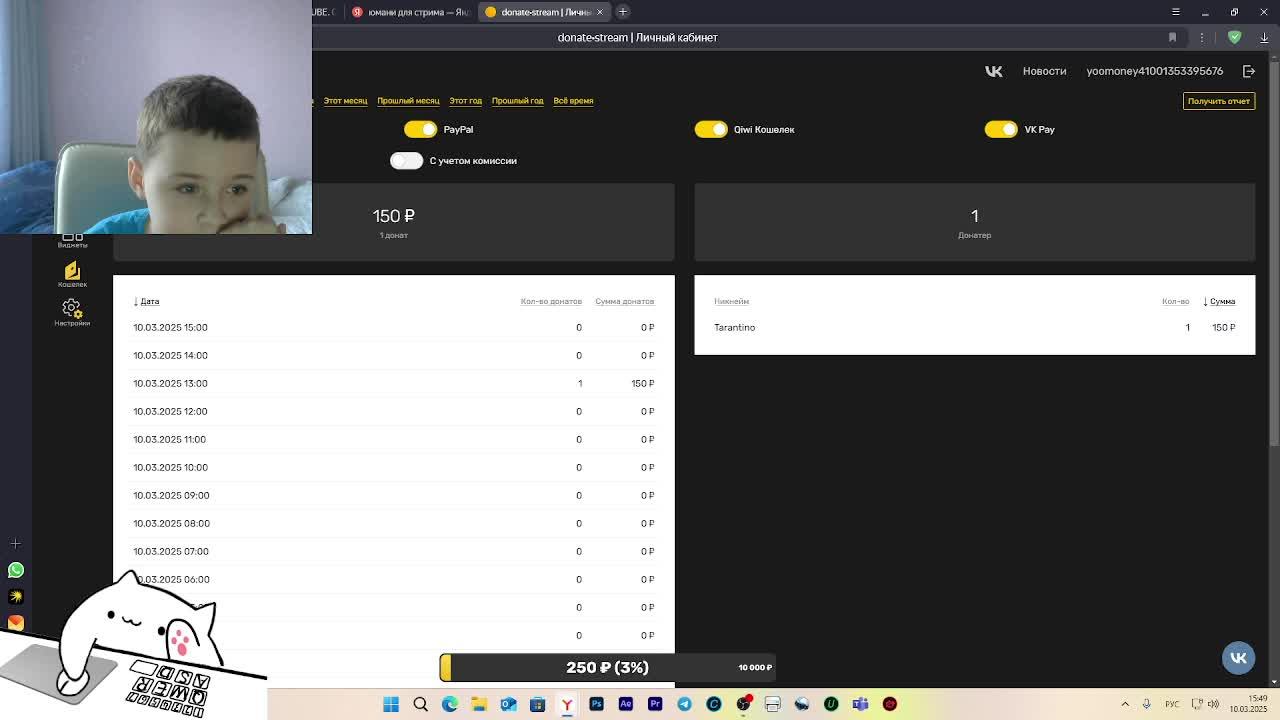This screenshot has width=1280, height=720.
Task: Launch Adobe Photoshop from the taskbar
Action: (596, 704)
